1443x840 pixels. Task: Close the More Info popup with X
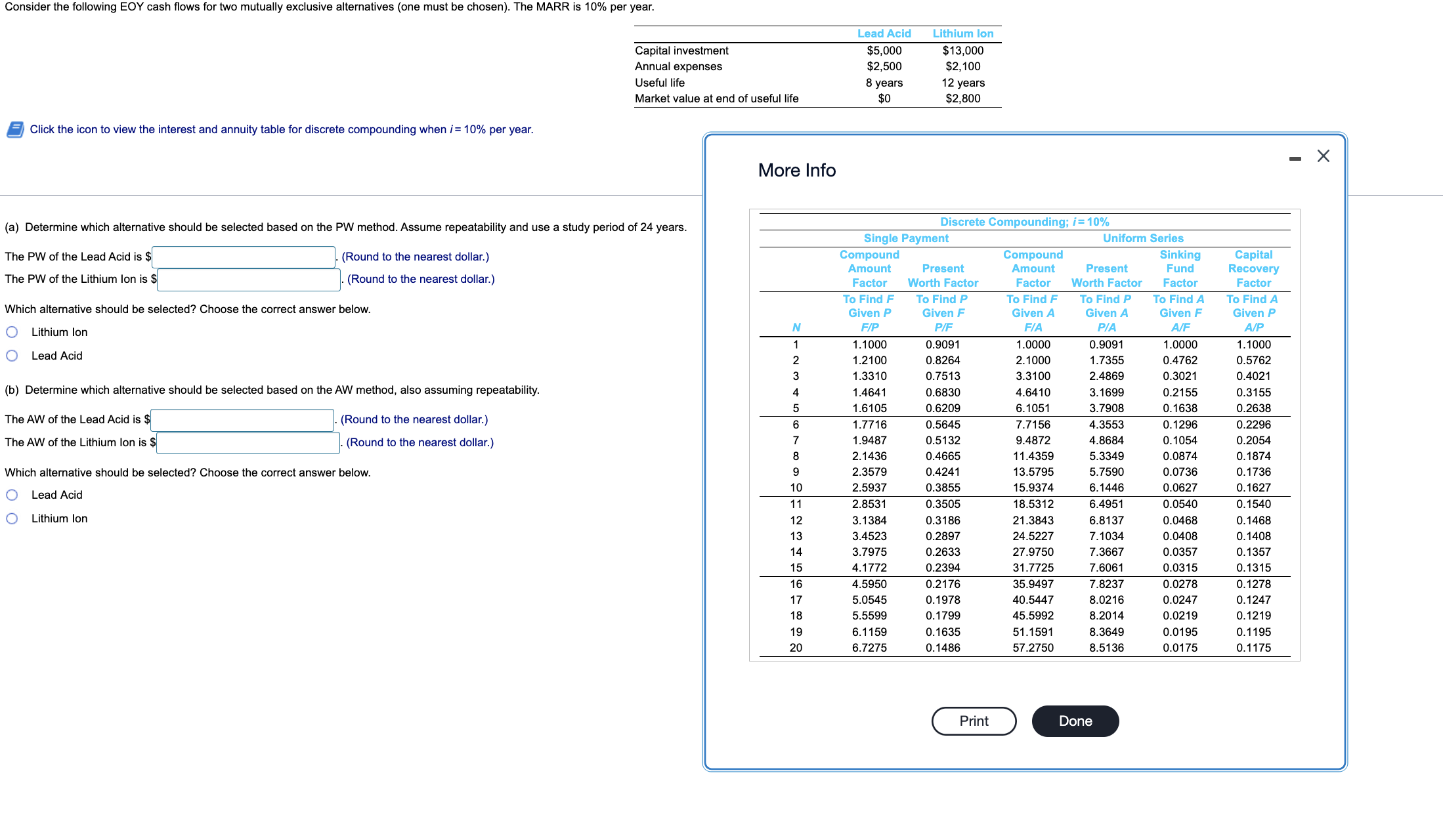point(1323,156)
